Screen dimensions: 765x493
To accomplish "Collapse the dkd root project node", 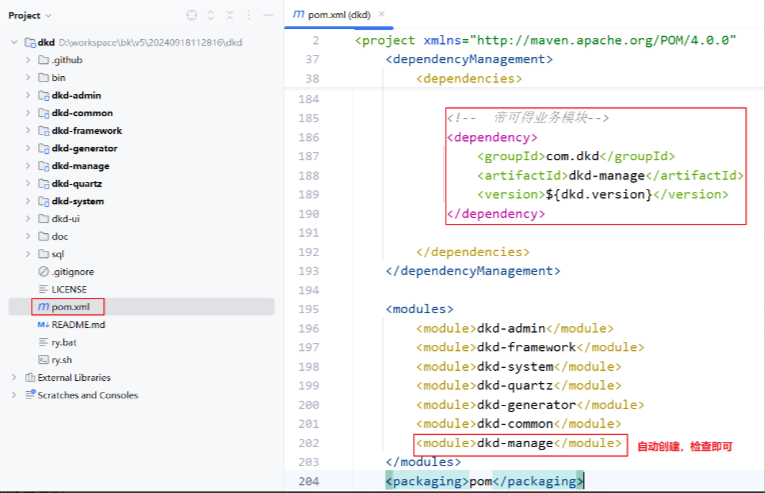I will click(x=14, y=43).
